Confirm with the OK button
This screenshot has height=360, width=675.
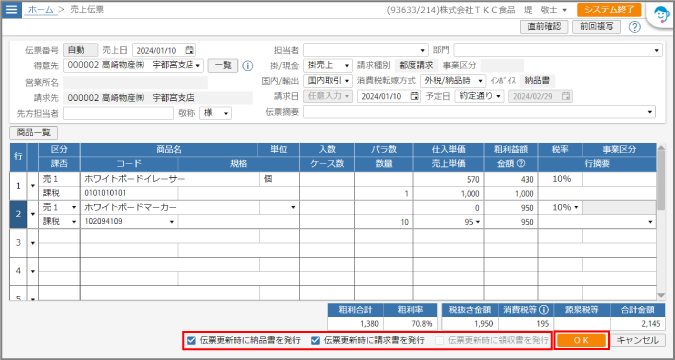pos(581,340)
